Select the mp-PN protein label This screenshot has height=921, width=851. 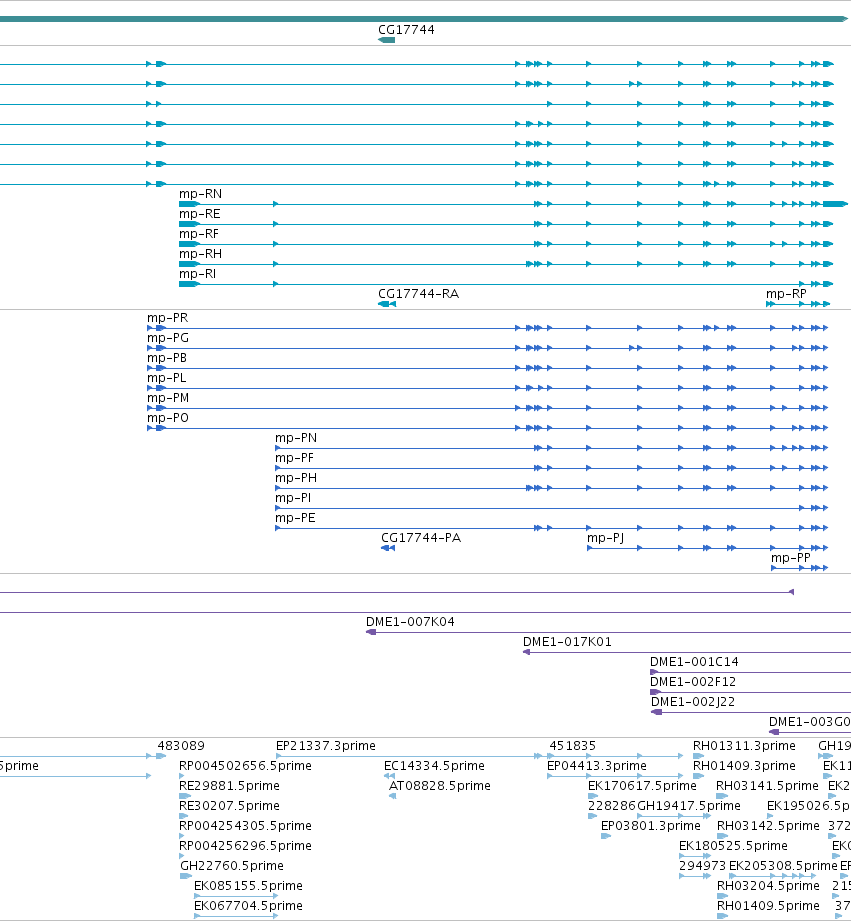coord(296,438)
